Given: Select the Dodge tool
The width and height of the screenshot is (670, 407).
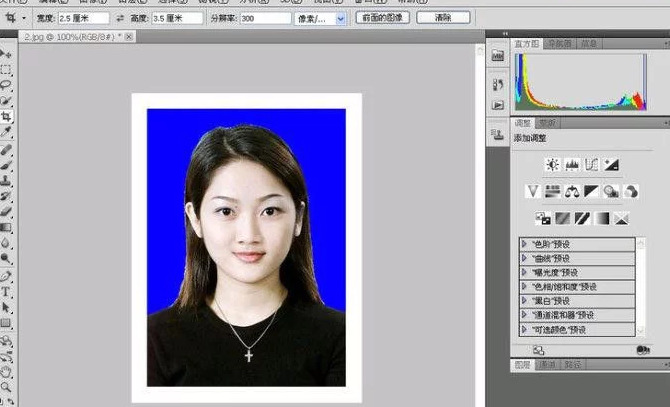Looking at the screenshot, I should click(6, 258).
